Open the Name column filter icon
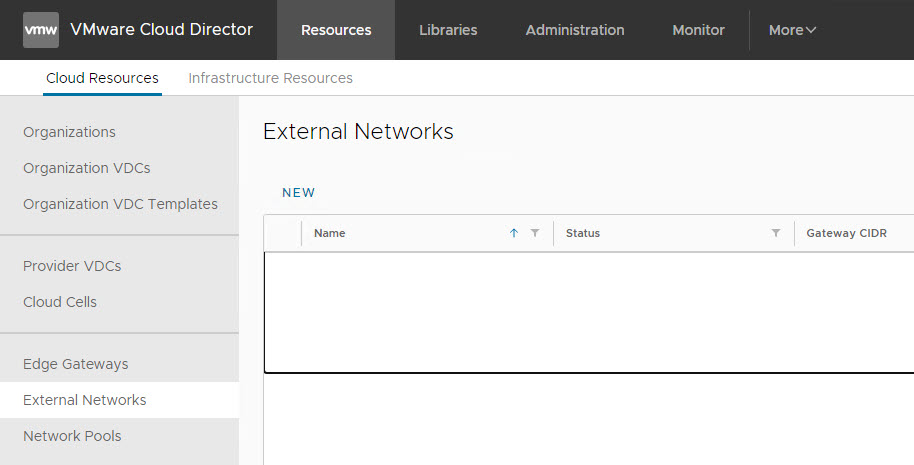The width and height of the screenshot is (914, 465). tap(535, 233)
